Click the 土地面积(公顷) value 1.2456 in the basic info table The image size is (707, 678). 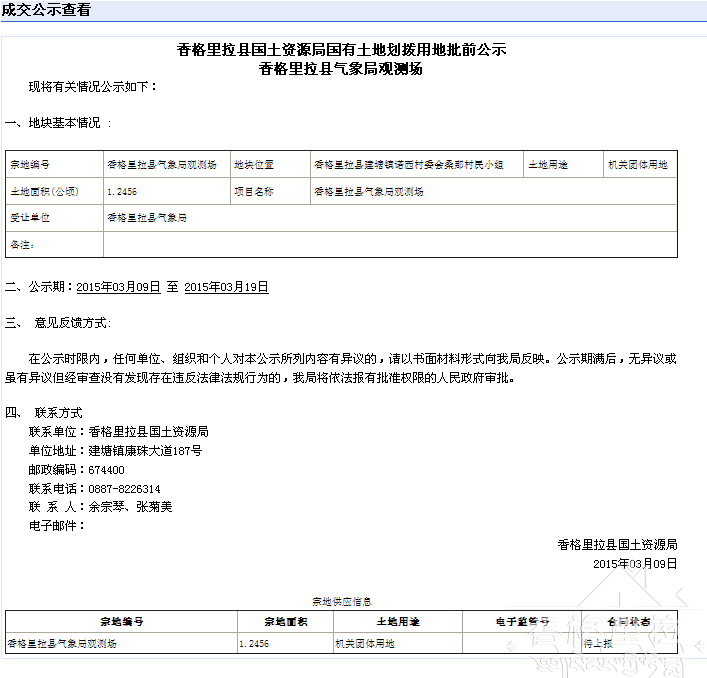(x=122, y=191)
